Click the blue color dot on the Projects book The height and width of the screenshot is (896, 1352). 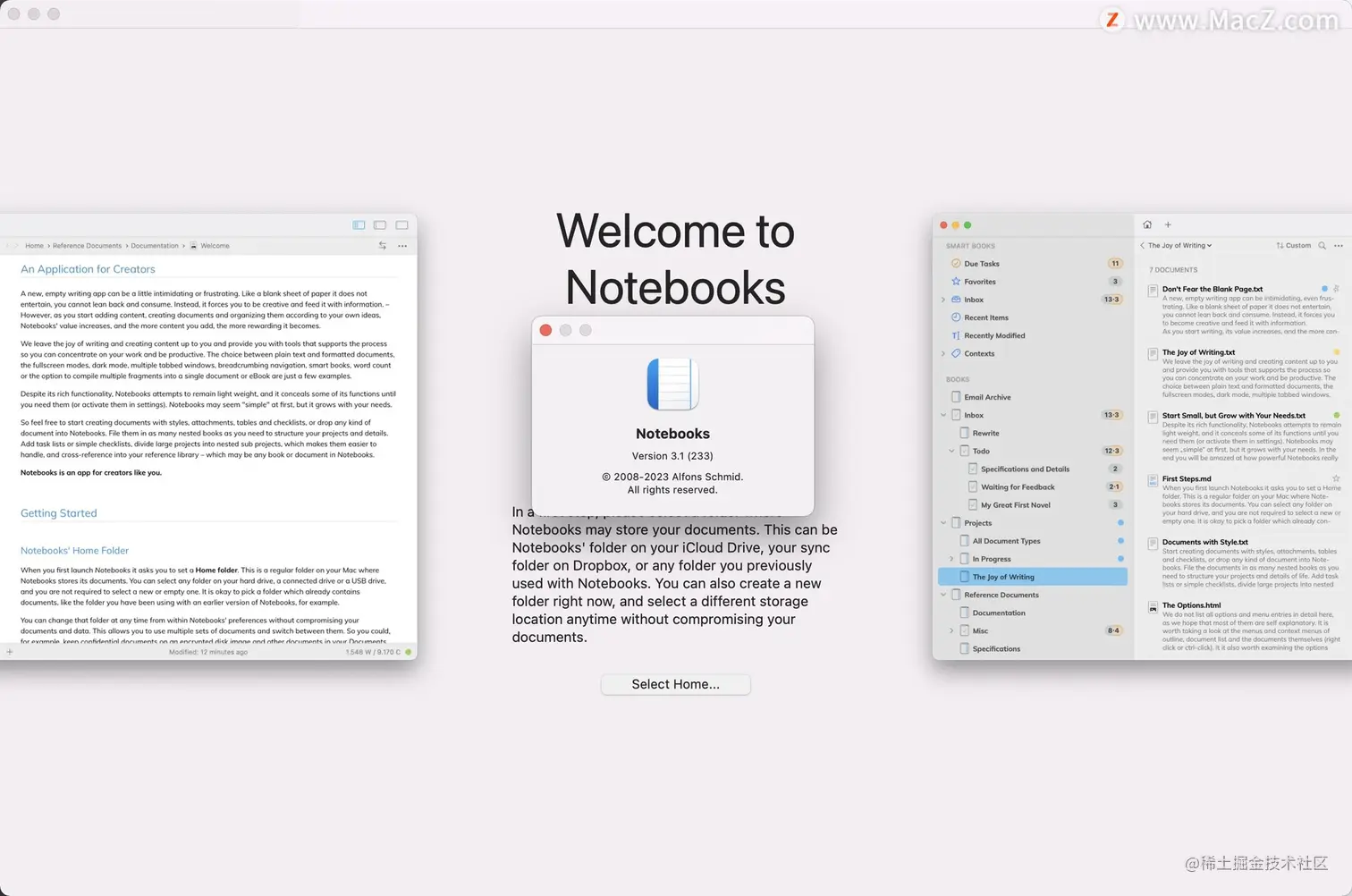1120,522
